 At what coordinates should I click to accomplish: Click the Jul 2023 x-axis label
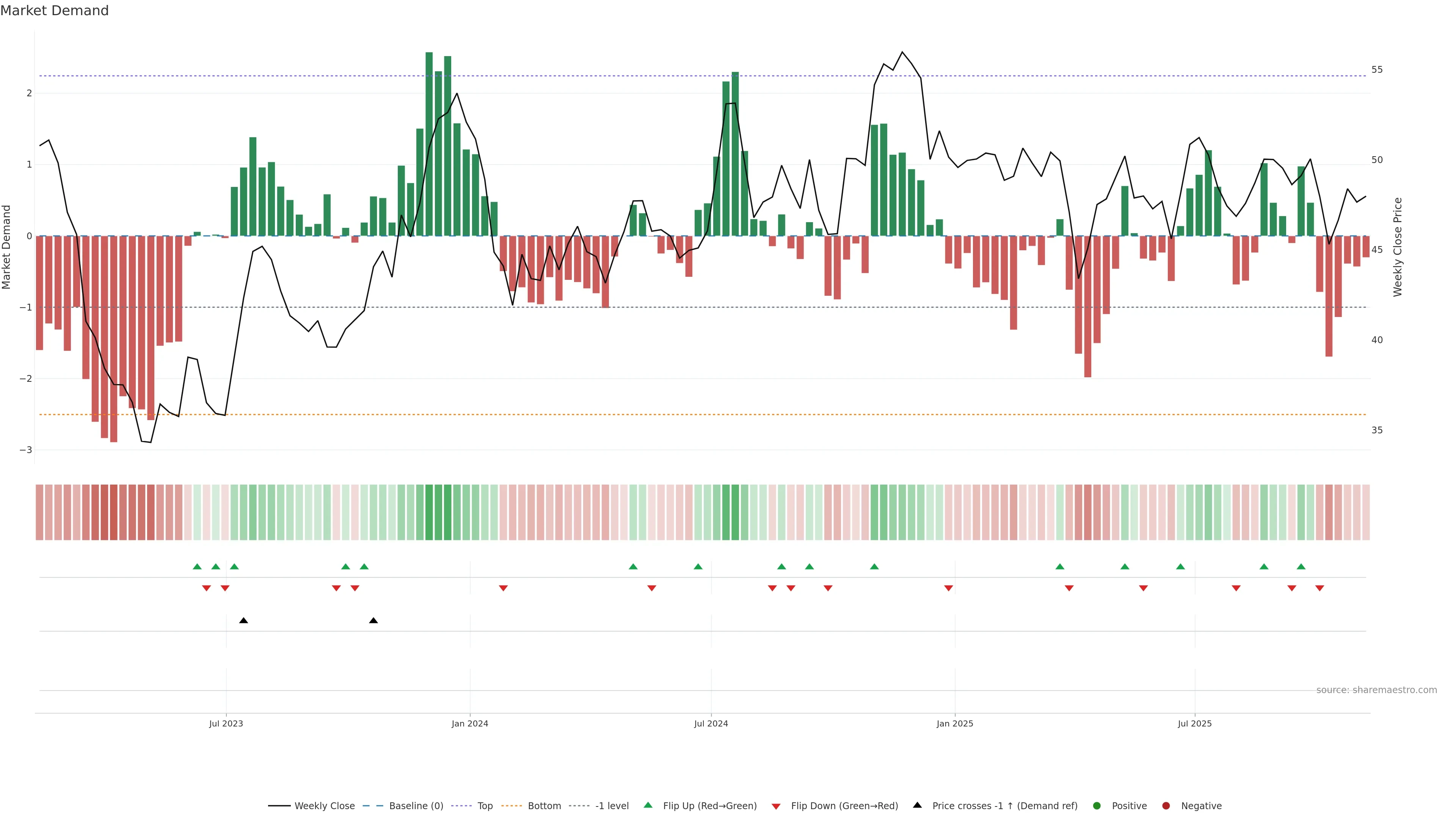point(226,723)
